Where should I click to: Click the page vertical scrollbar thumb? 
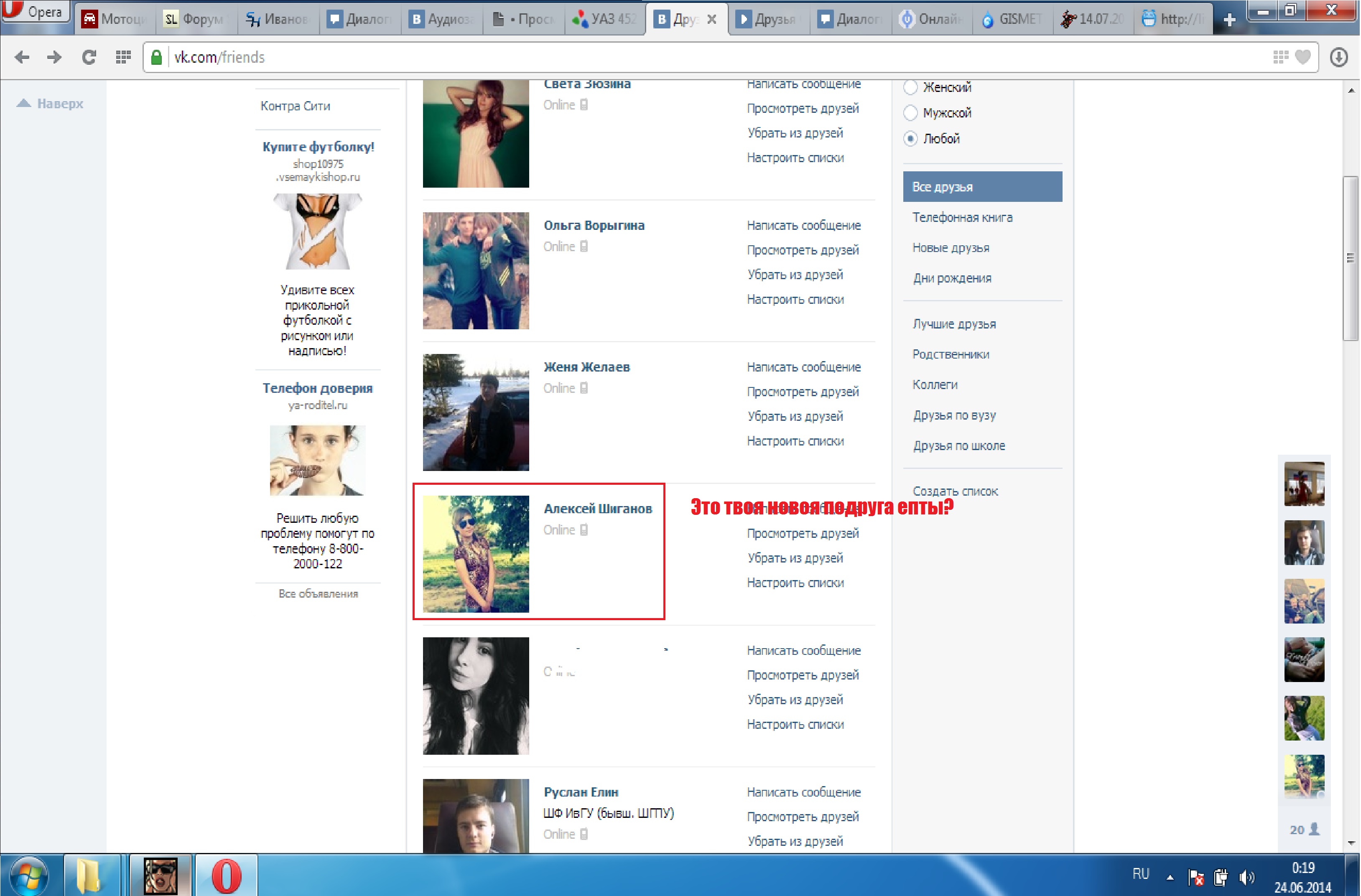(x=1351, y=258)
